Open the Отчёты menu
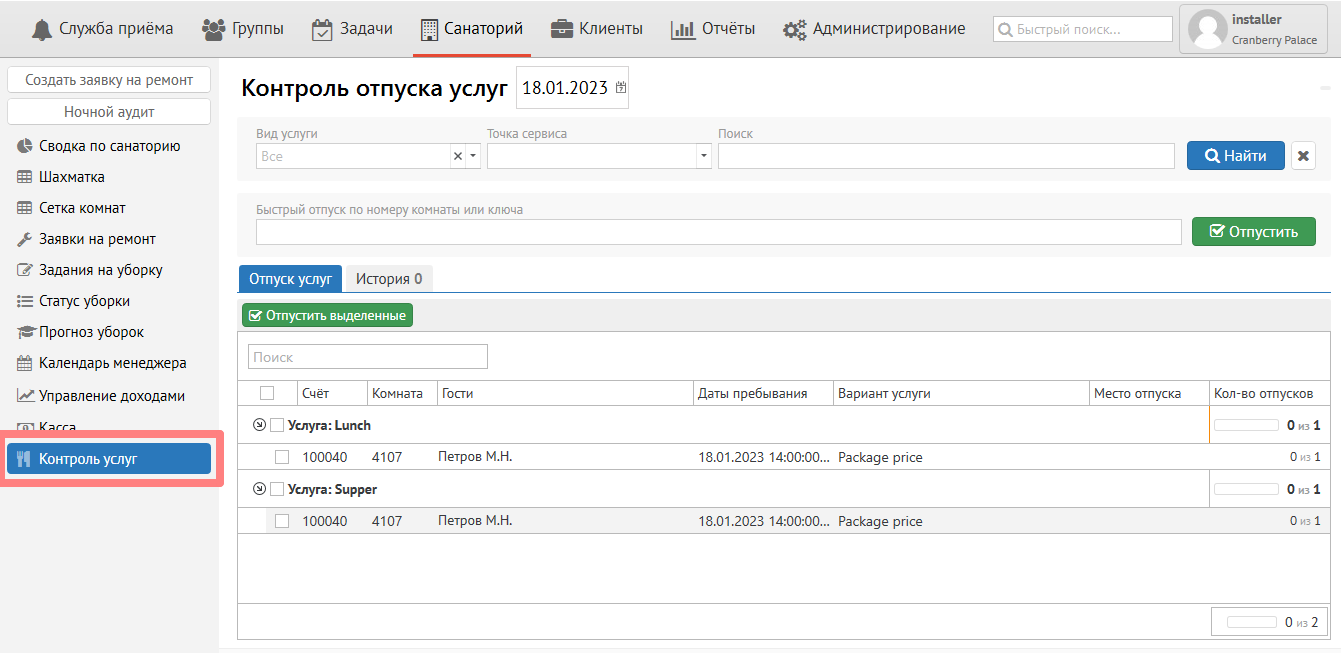The width and height of the screenshot is (1341, 653). [x=713, y=29]
